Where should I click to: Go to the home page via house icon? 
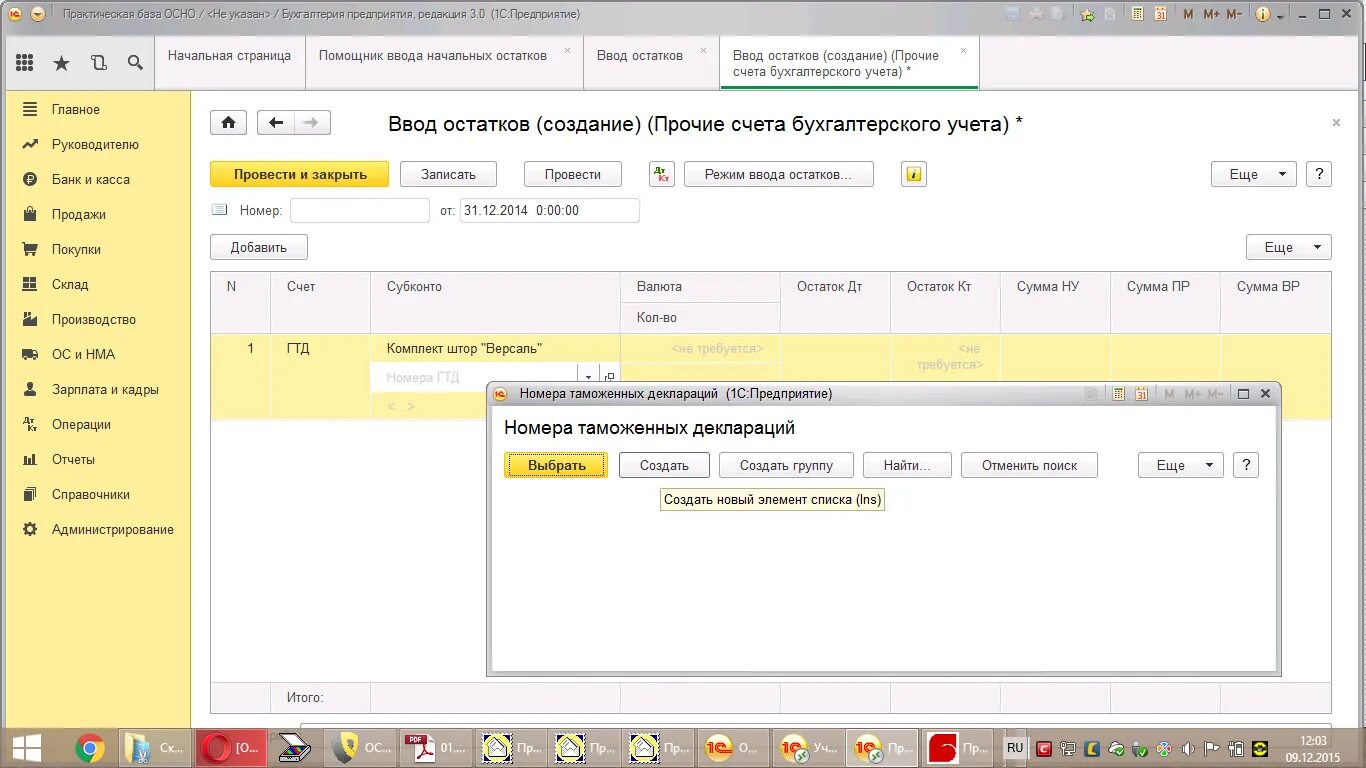click(228, 123)
